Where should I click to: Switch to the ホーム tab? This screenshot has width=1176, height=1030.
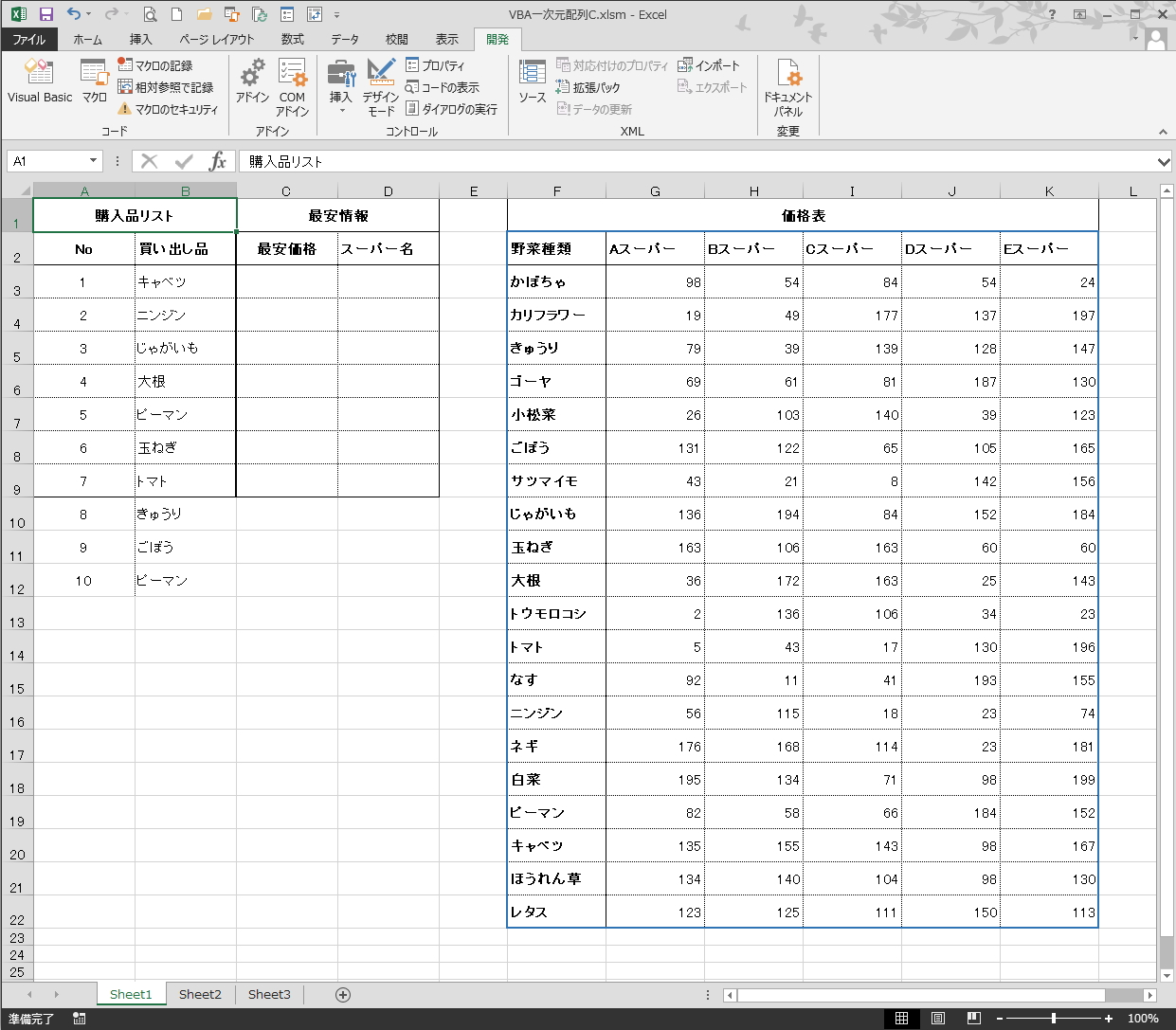87,39
